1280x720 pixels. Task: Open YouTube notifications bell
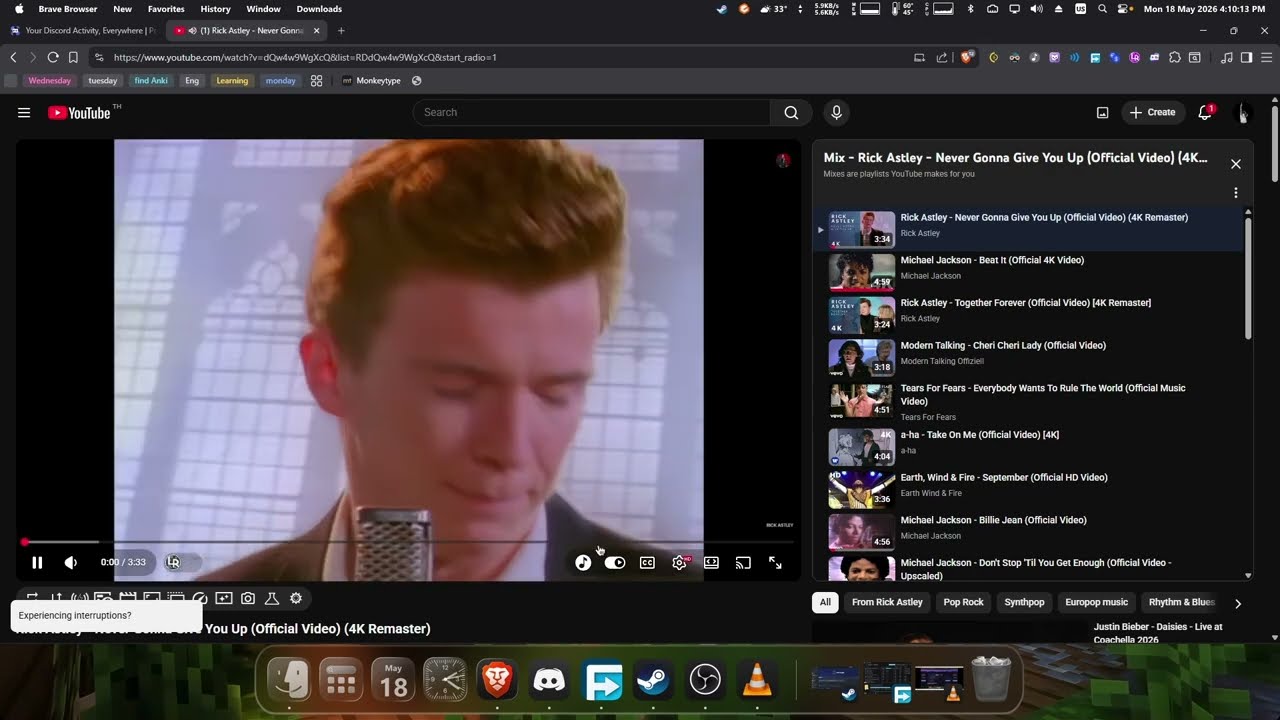point(1205,112)
